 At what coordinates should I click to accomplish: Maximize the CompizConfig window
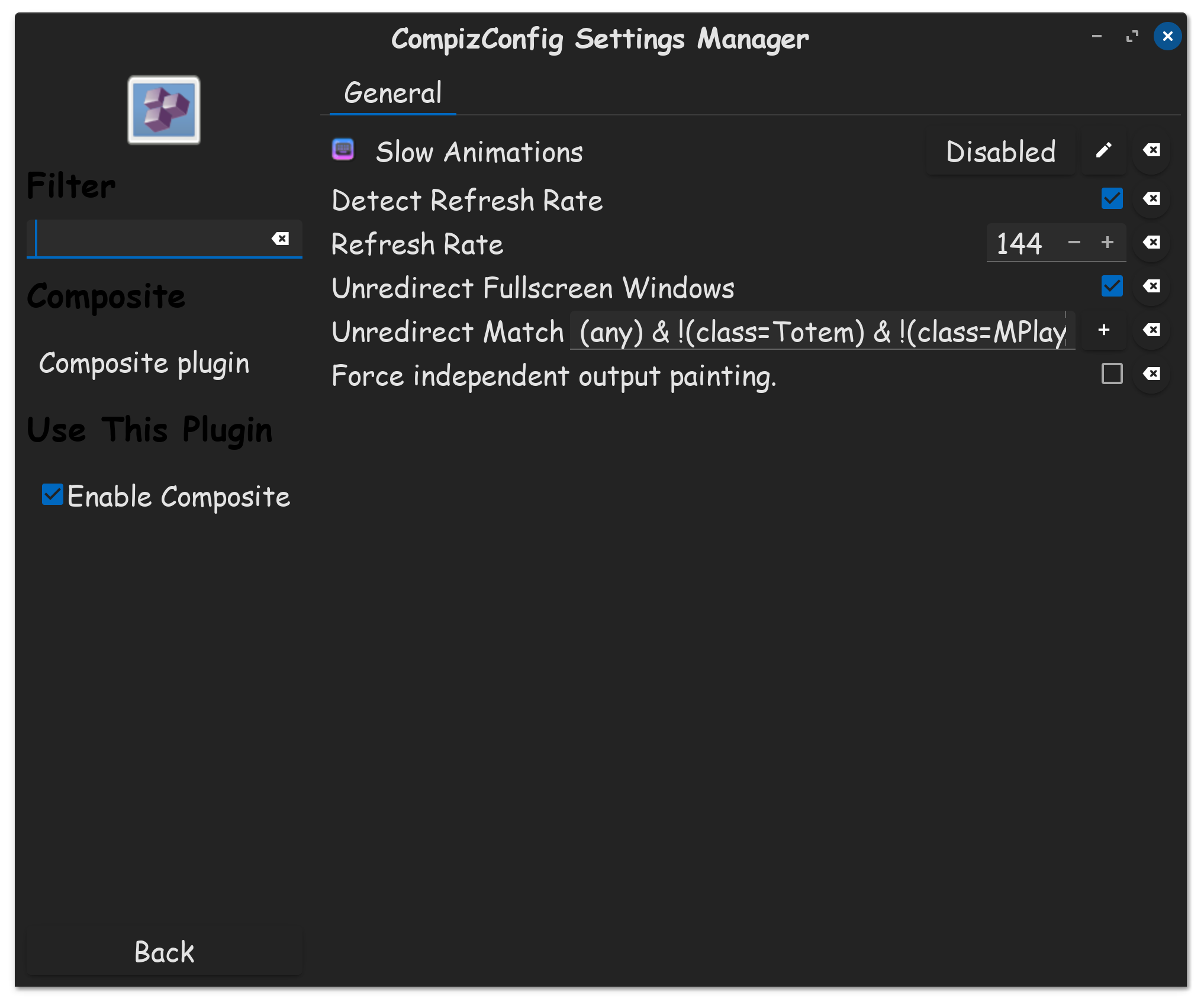tap(1132, 37)
